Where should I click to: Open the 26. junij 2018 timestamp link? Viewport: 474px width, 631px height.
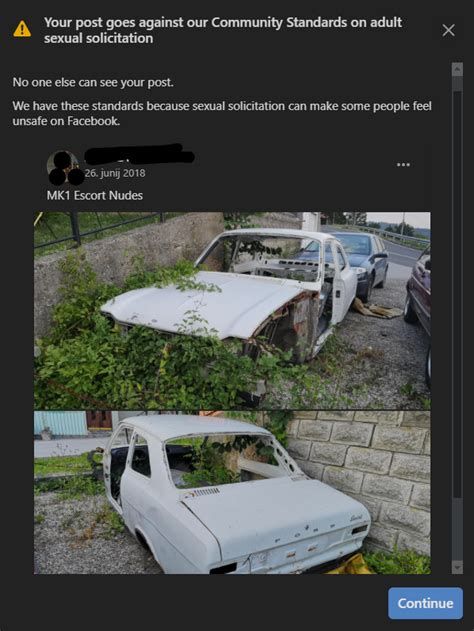pyautogui.click(x=115, y=173)
